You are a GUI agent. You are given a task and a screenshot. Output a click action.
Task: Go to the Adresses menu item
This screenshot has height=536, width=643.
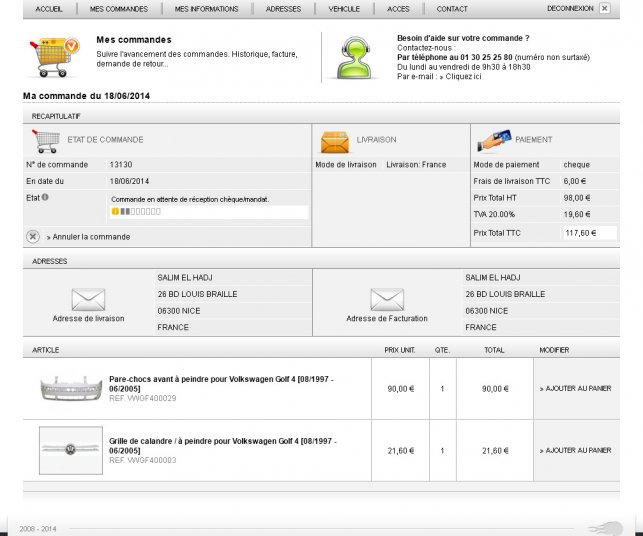coord(283,9)
